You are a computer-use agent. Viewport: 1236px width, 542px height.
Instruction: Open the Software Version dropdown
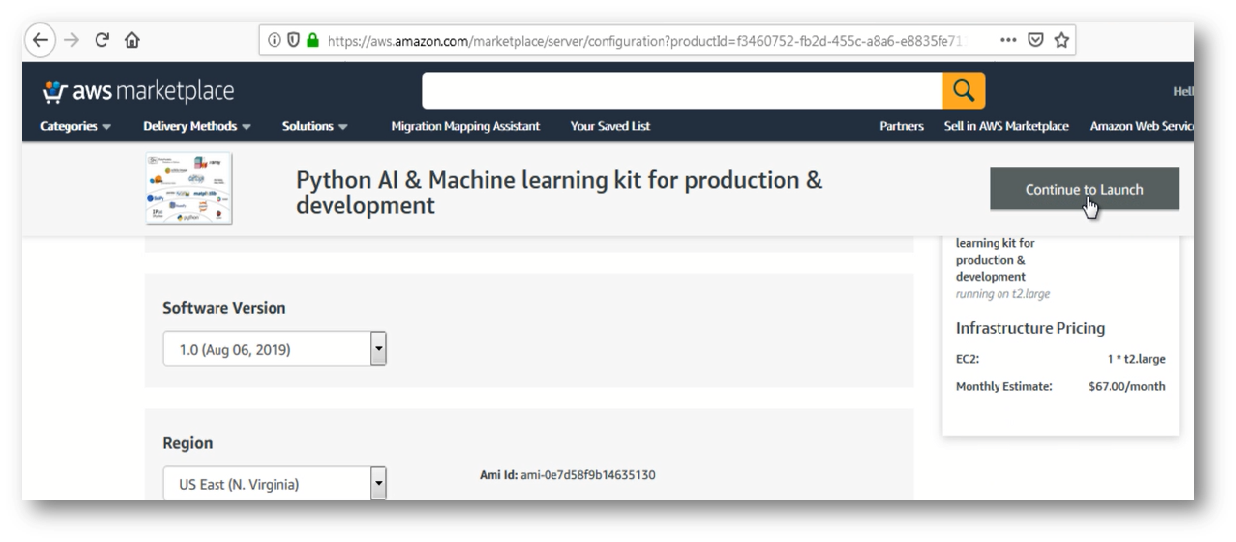[x=275, y=349]
